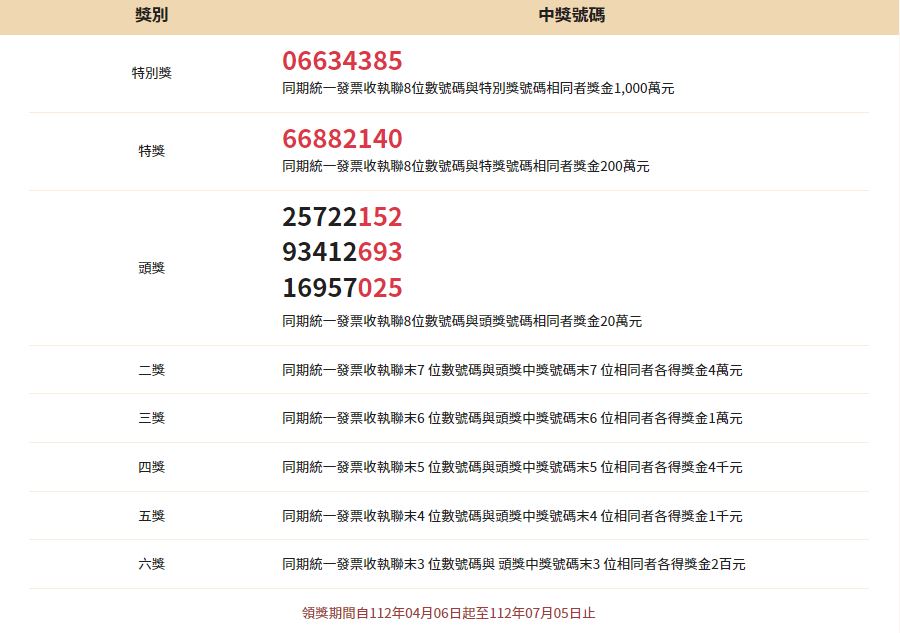Select the 特獎 row label

pyautogui.click(x=152, y=151)
